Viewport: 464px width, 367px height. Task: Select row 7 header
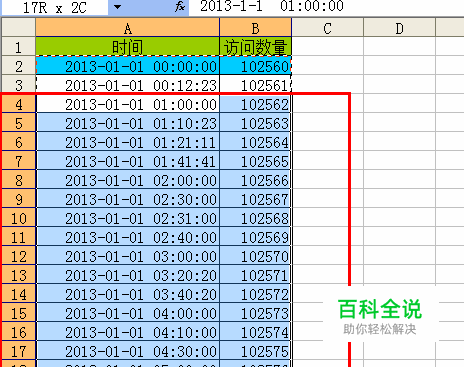[x=19, y=161]
